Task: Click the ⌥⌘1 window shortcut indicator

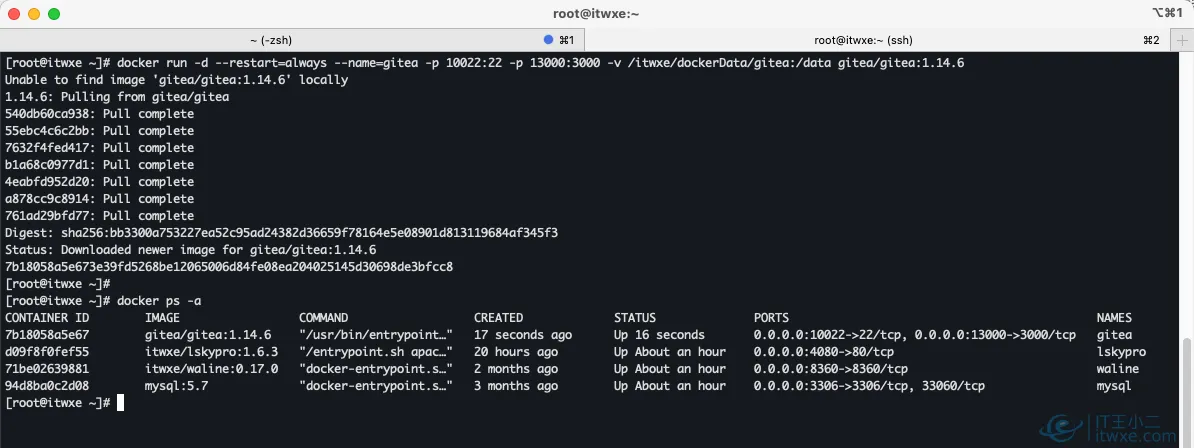Action: point(1165,13)
